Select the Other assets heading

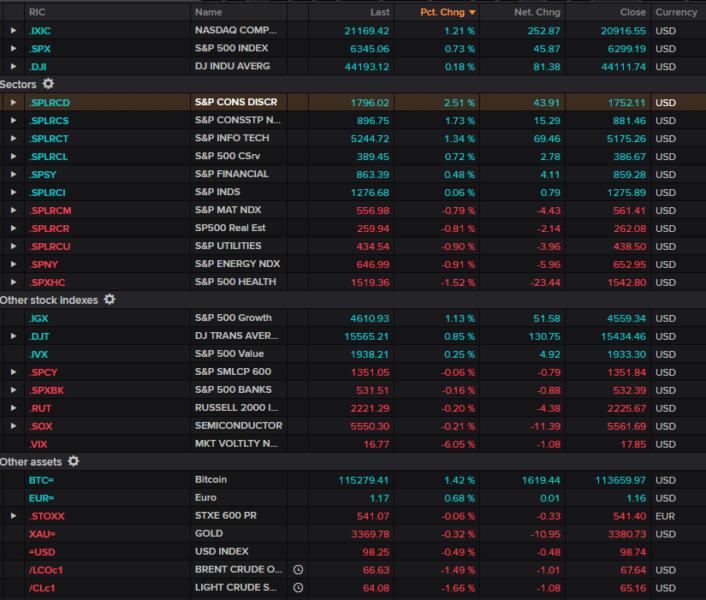tap(31, 462)
